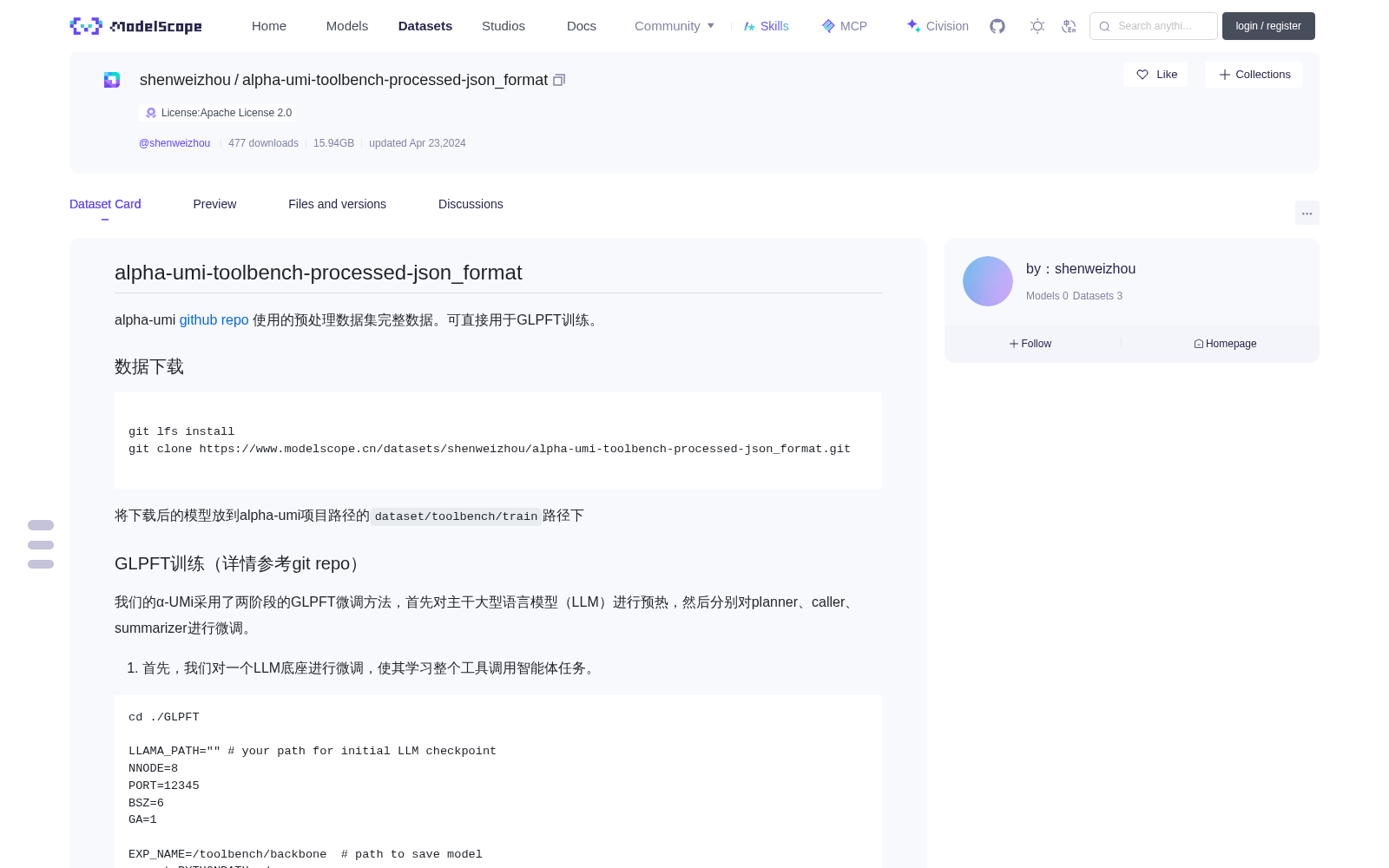Click the PORT=12345 code line
The image size is (1389, 868).
click(164, 786)
